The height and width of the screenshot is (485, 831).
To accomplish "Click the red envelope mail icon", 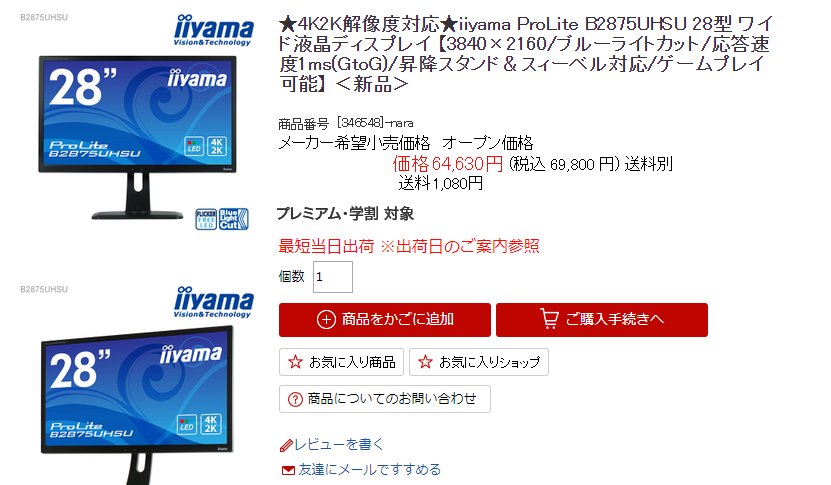I will click(288, 470).
